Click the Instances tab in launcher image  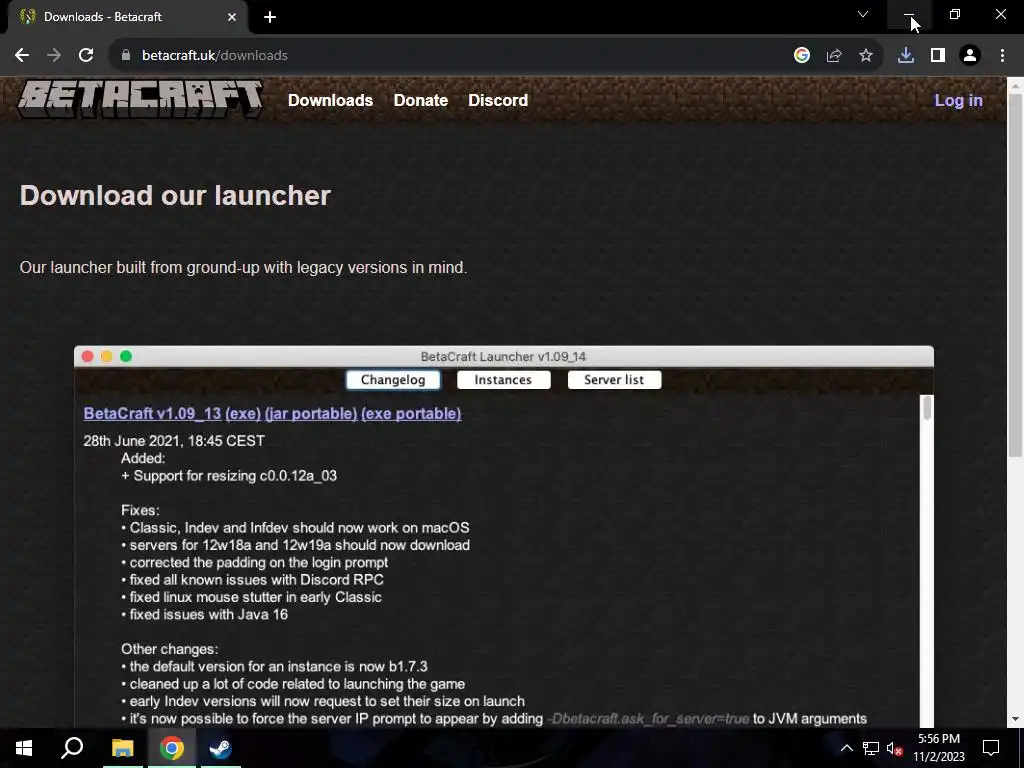click(x=503, y=380)
